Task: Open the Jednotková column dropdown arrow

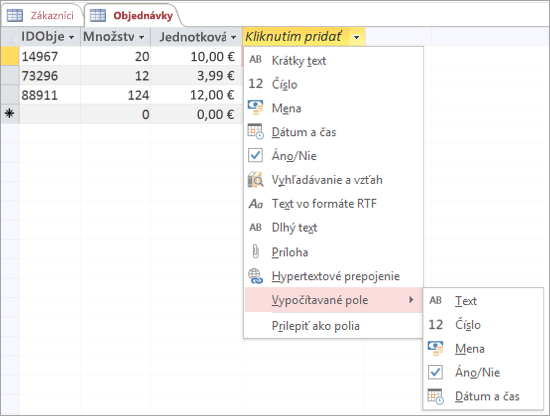Action: [233, 37]
